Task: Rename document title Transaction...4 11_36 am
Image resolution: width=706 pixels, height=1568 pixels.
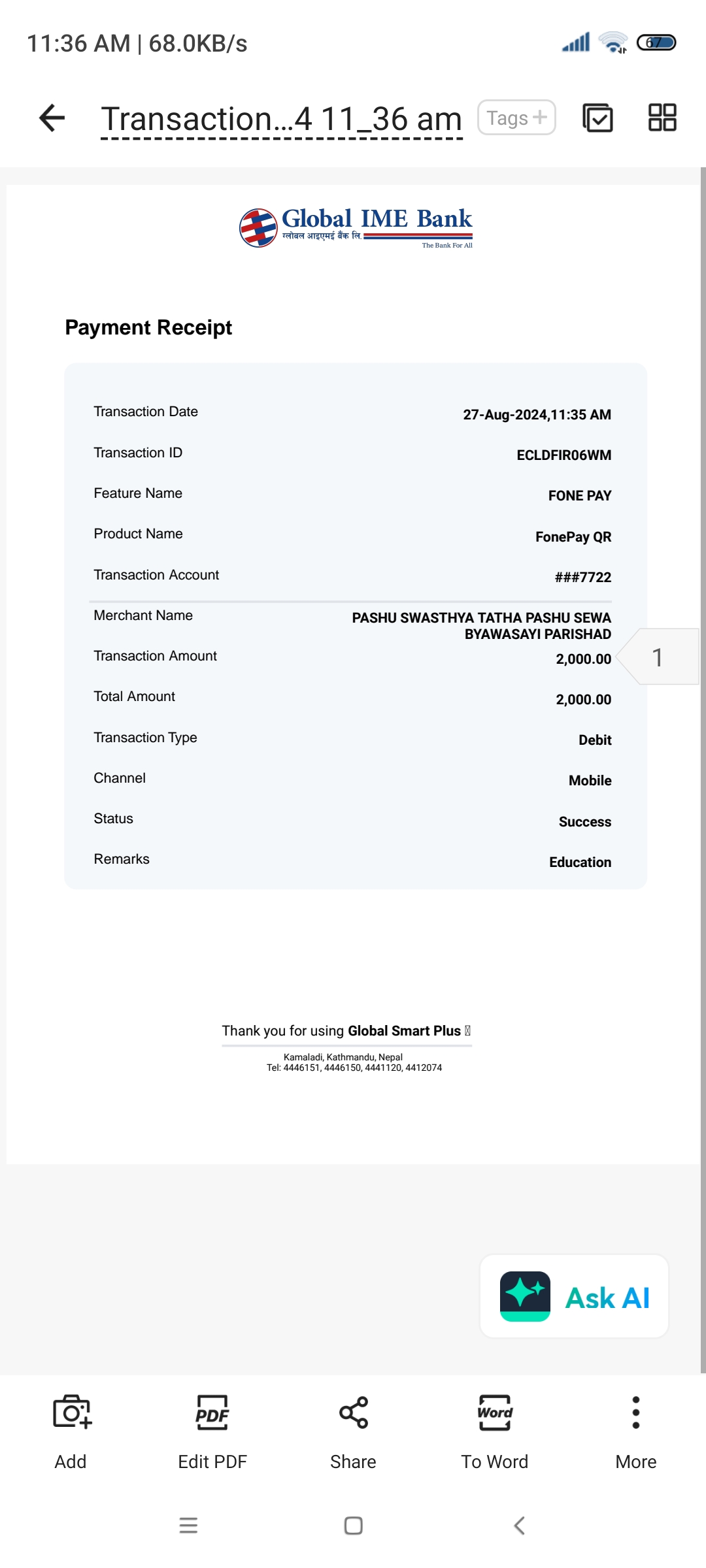Action: [282, 120]
